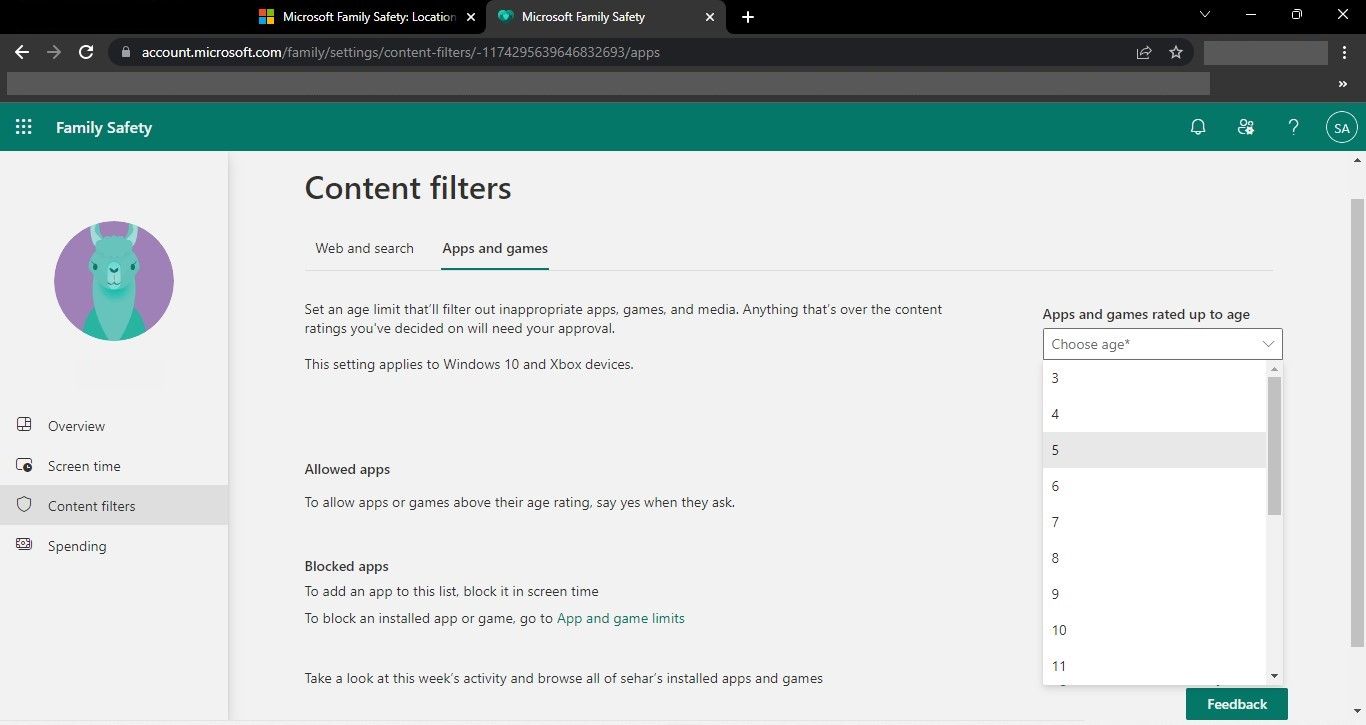This screenshot has width=1366, height=725.
Task: Click the llama profile picture
Action: 114,281
